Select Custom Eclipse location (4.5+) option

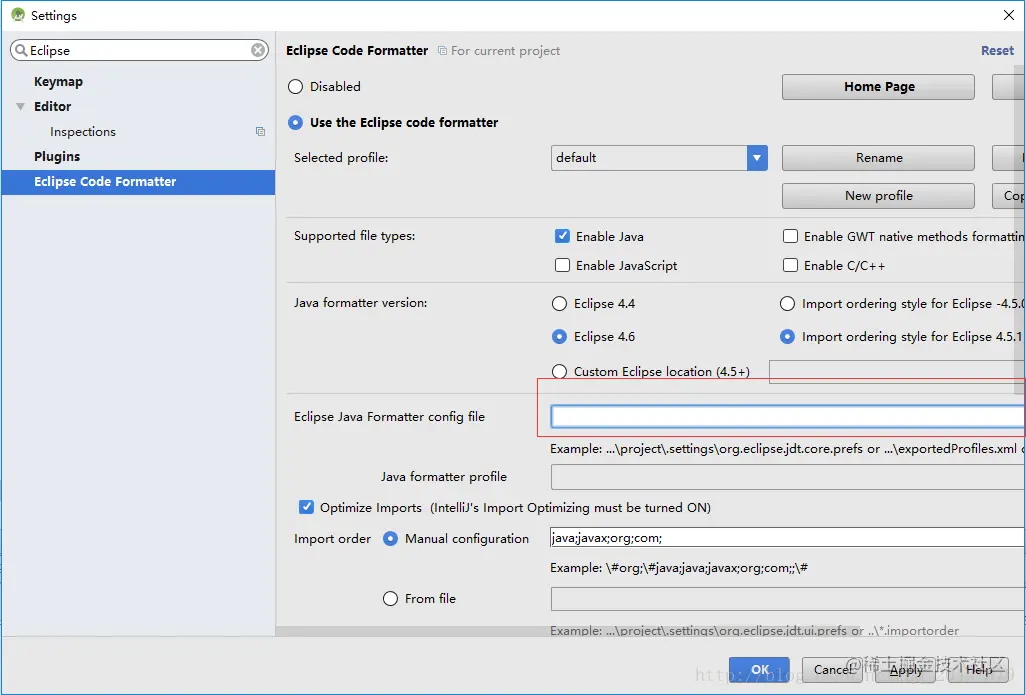(559, 372)
